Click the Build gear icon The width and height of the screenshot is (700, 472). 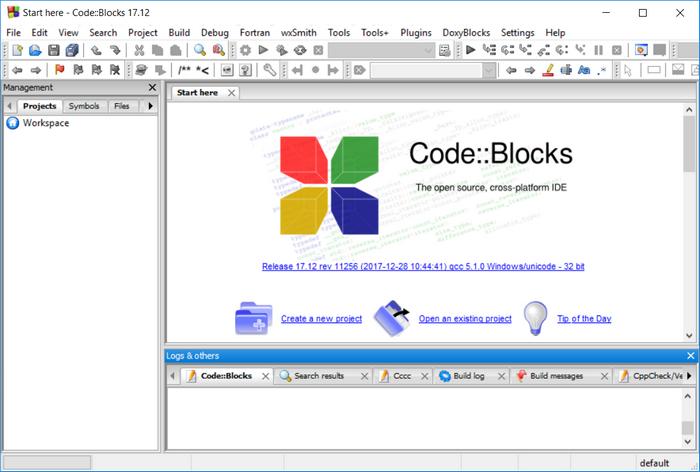coord(245,50)
